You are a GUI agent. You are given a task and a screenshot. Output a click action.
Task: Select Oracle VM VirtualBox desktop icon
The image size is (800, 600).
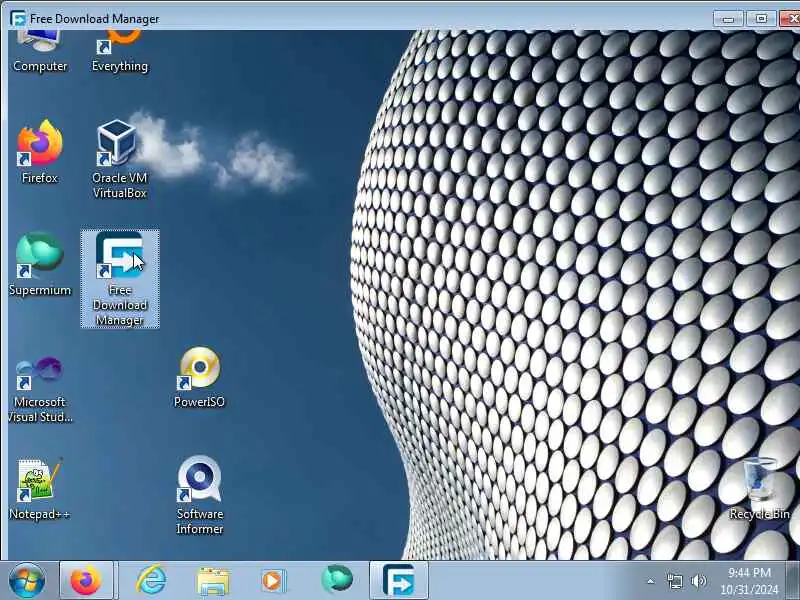tap(119, 158)
